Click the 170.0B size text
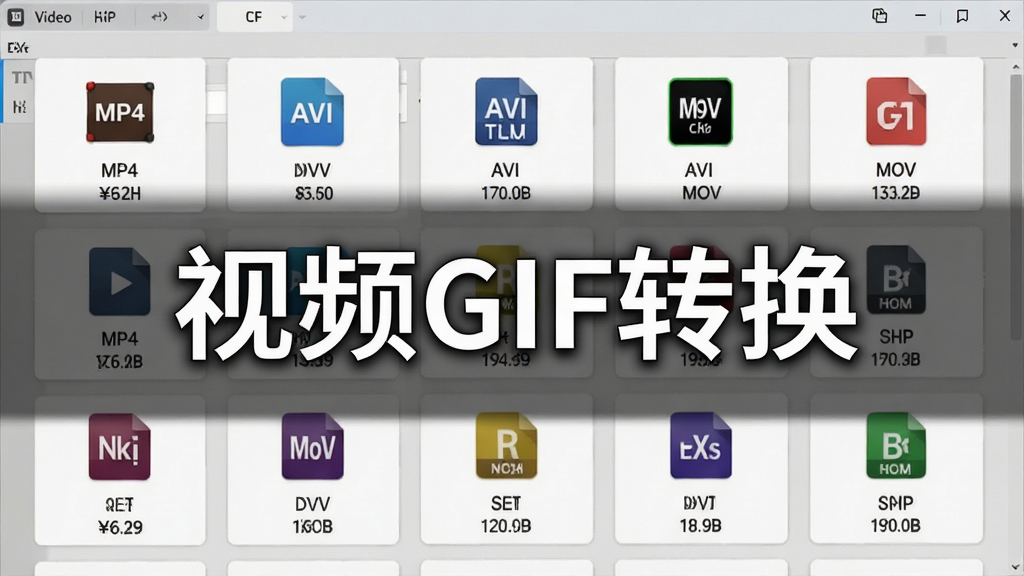Viewport: 1024px width, 576px height. 505,193
